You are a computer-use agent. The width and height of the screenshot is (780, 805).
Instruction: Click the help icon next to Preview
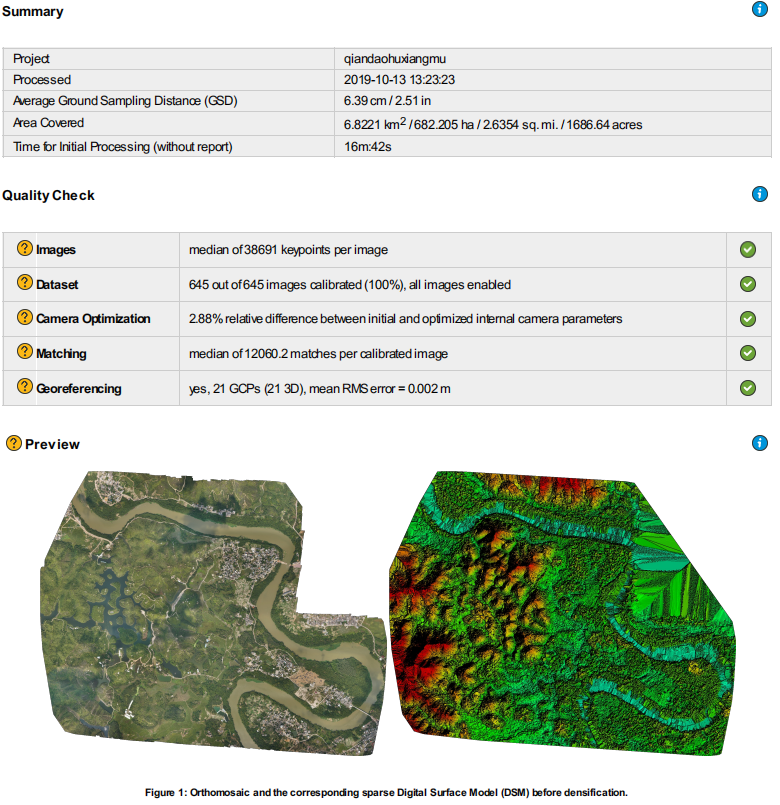point(13,443)
